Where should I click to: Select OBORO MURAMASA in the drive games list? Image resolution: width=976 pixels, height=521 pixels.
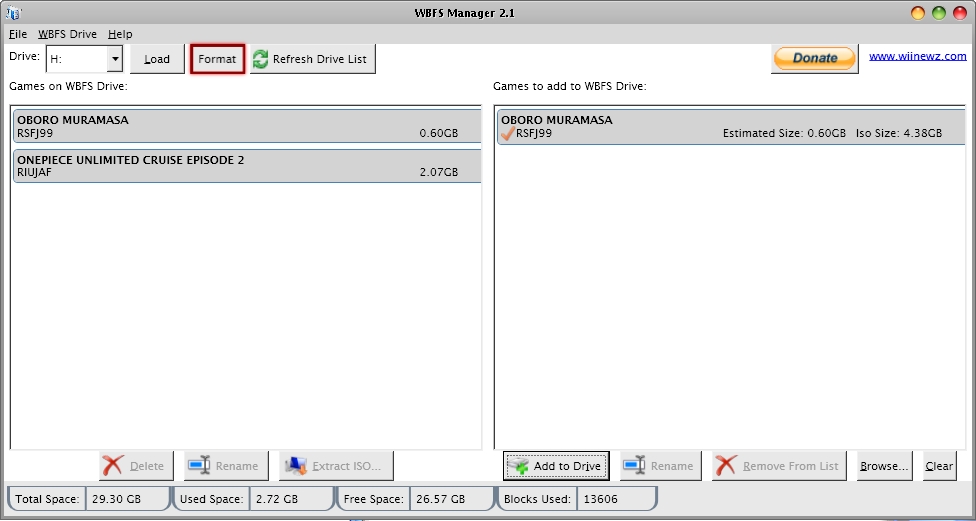(x=247, y=126)
